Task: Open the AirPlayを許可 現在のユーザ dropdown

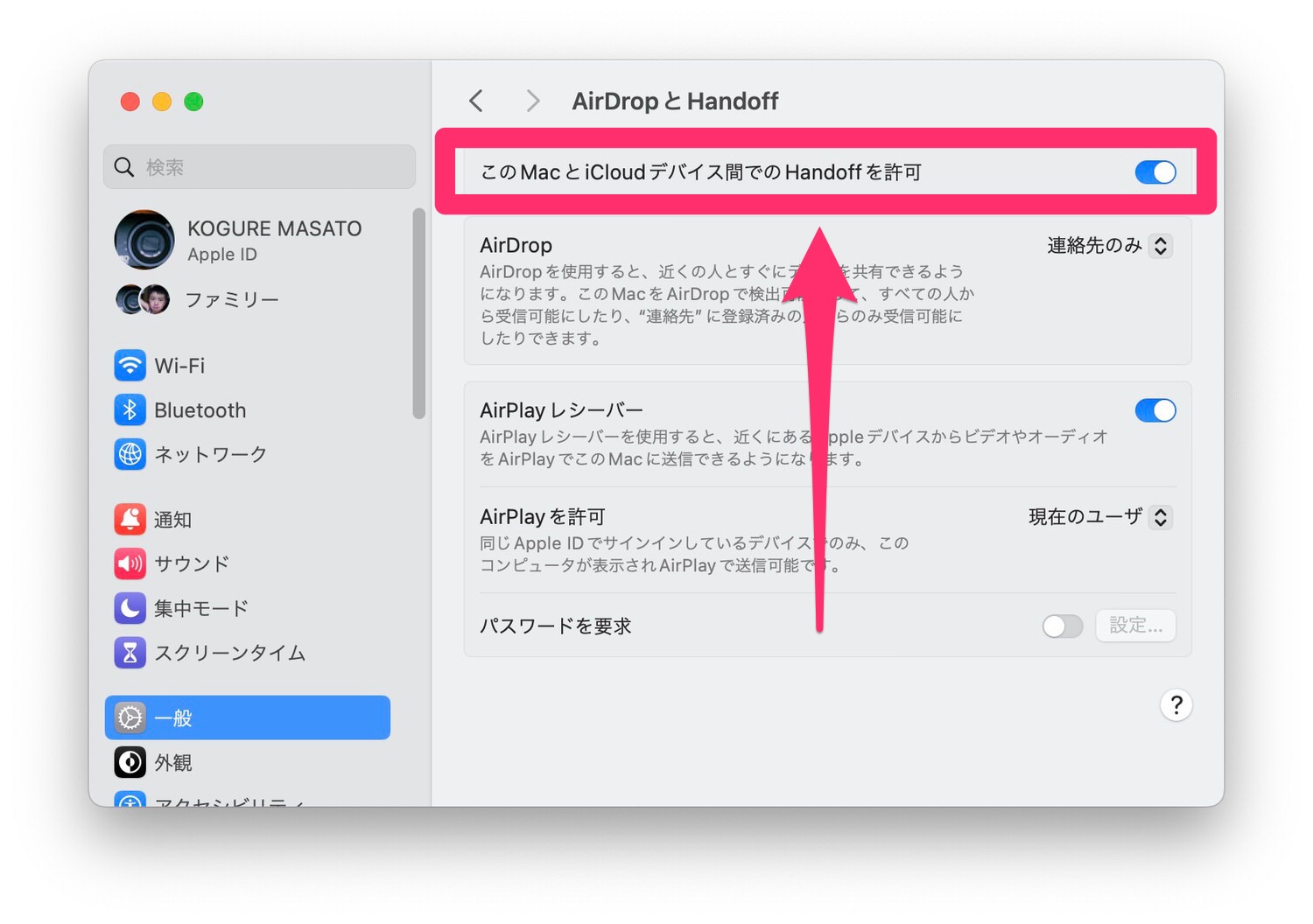Action: click(1100, 517)
